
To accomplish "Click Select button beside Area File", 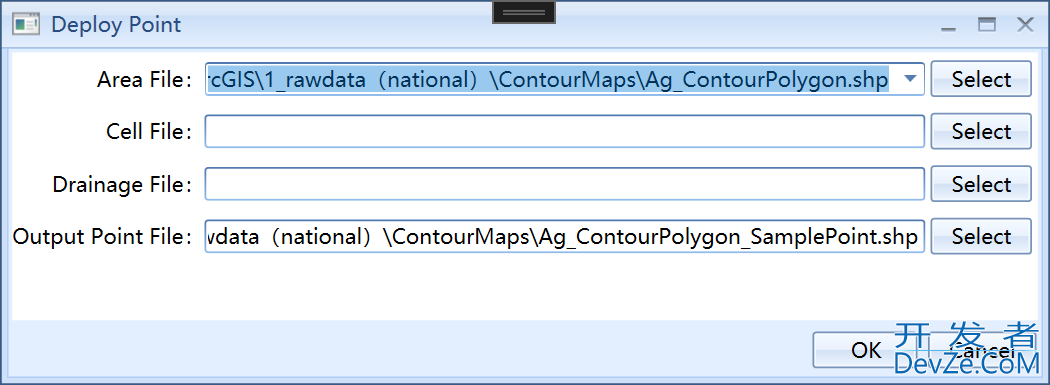I will tap(981, 79).
